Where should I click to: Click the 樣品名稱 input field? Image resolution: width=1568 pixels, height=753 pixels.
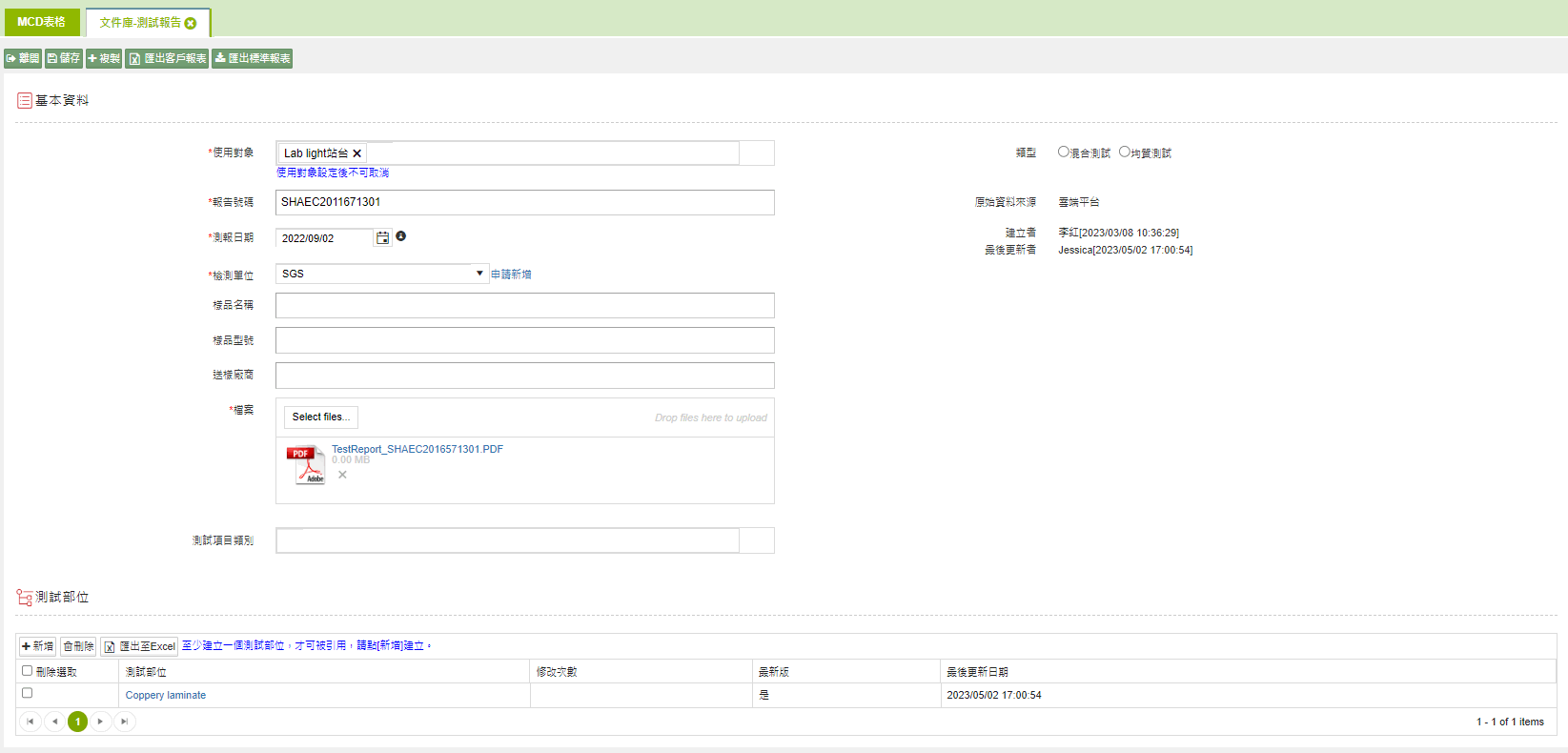pyautogui.click(x=525, y=305)
